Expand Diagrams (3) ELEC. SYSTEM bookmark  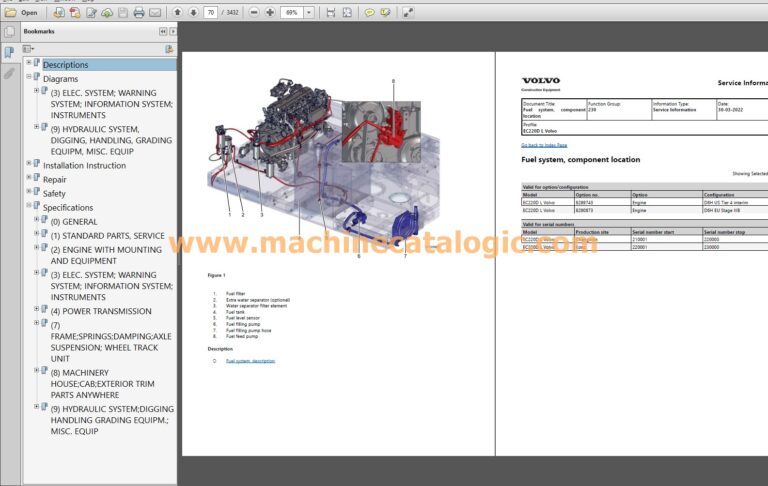pos(37,91)
